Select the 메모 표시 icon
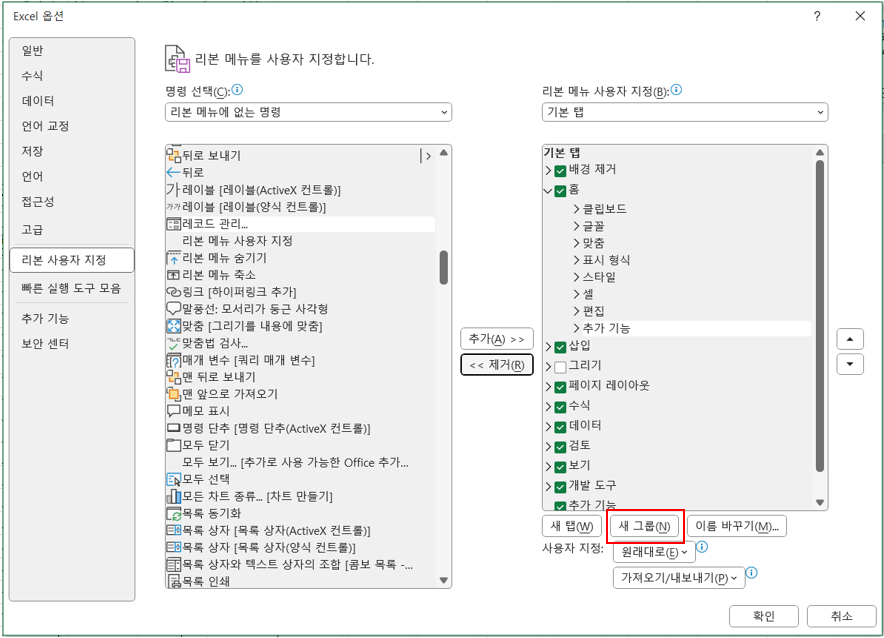This screenshot has width=884, height=638. pos(174,411)
